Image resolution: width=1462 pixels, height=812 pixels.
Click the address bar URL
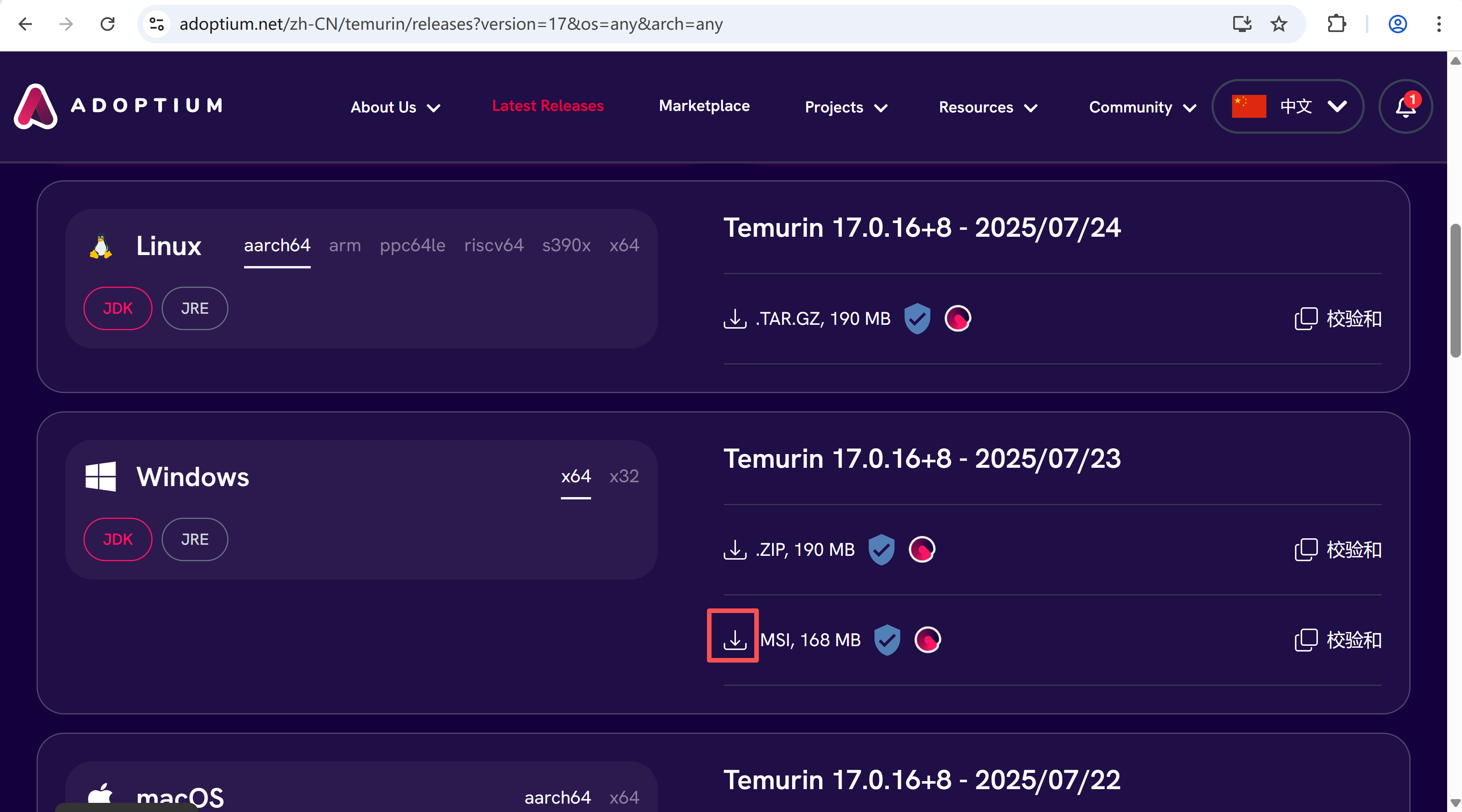(451, 24)
